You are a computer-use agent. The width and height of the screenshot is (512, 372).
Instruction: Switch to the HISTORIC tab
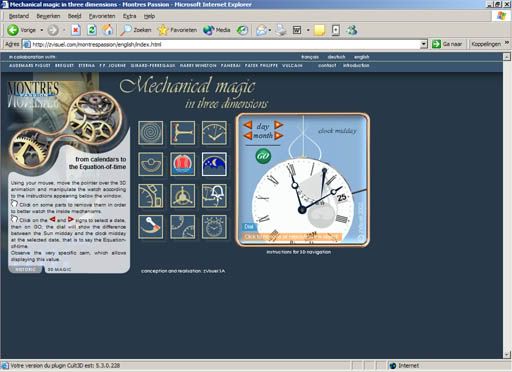click(x=26, y=269)
